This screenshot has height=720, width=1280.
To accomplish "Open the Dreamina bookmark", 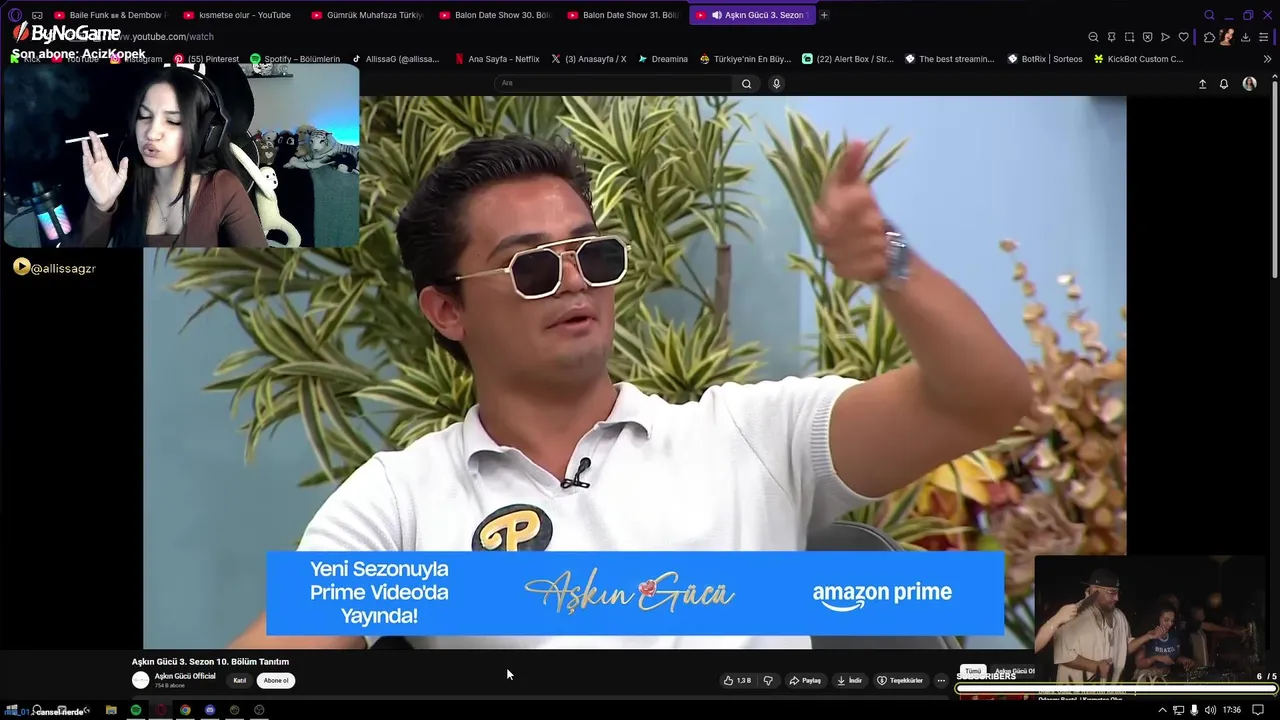I will 662,59.
